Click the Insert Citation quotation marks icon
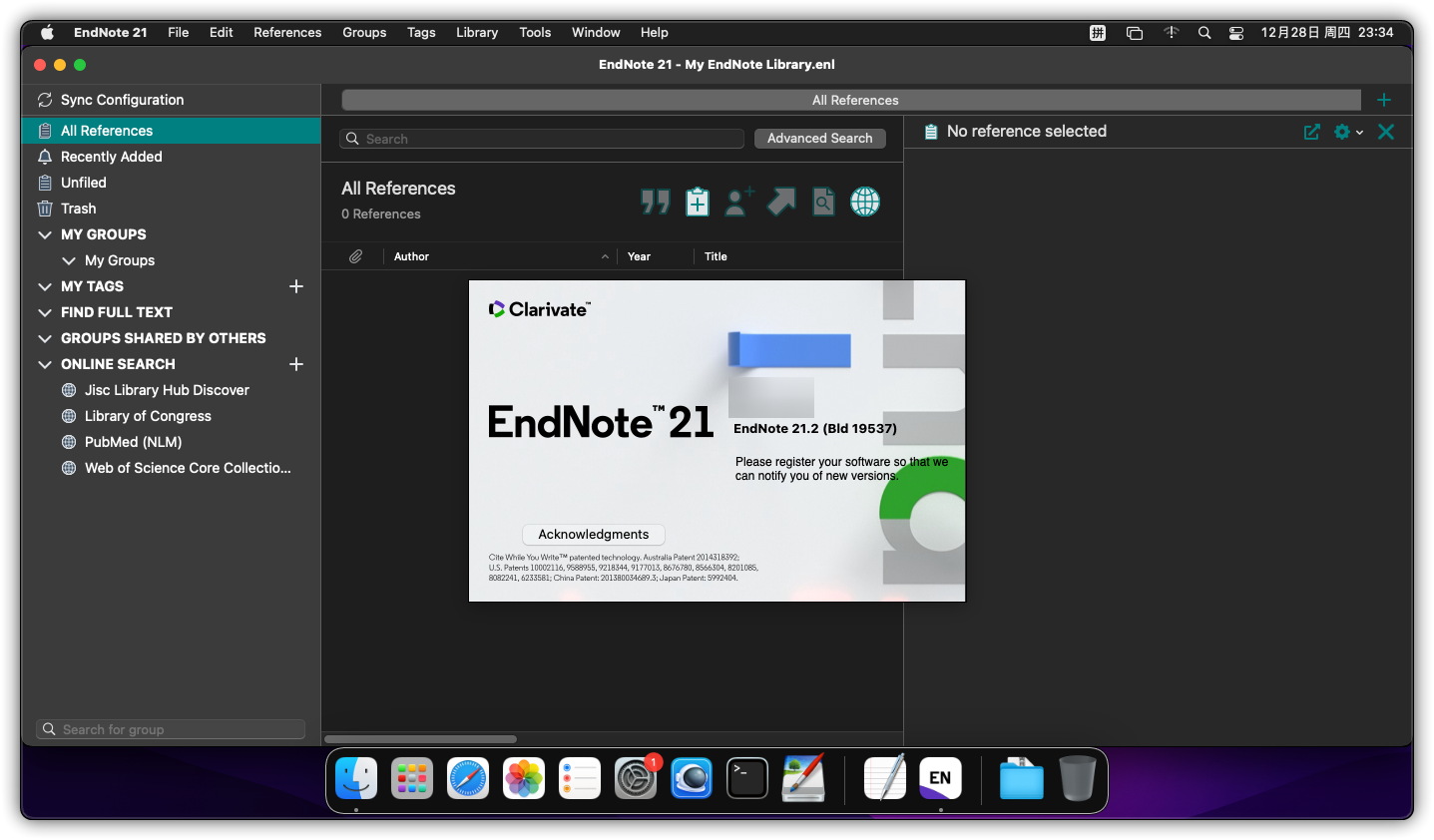Viewport: 1434px width, 840px height. [x=655, y=203]
